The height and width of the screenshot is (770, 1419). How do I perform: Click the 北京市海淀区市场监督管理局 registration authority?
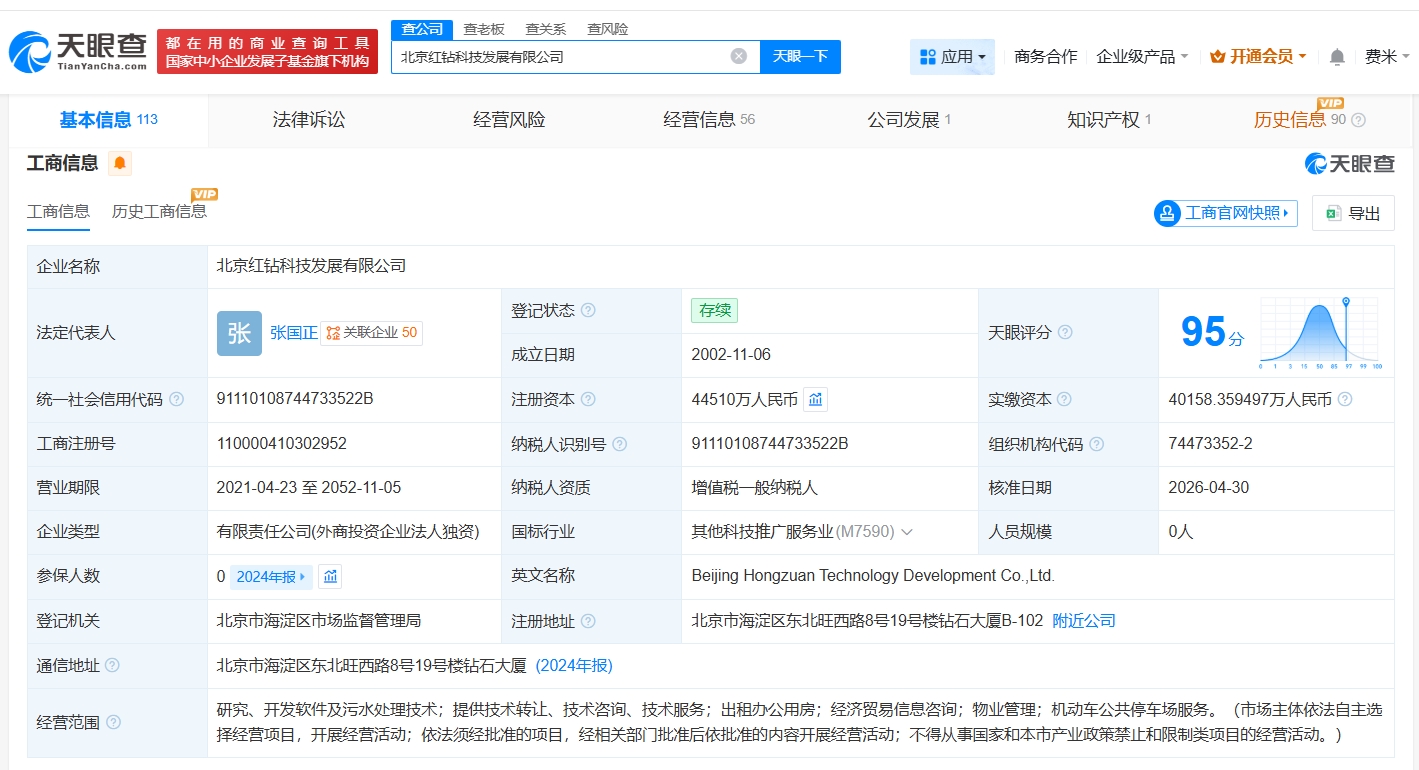coord(319,621)
